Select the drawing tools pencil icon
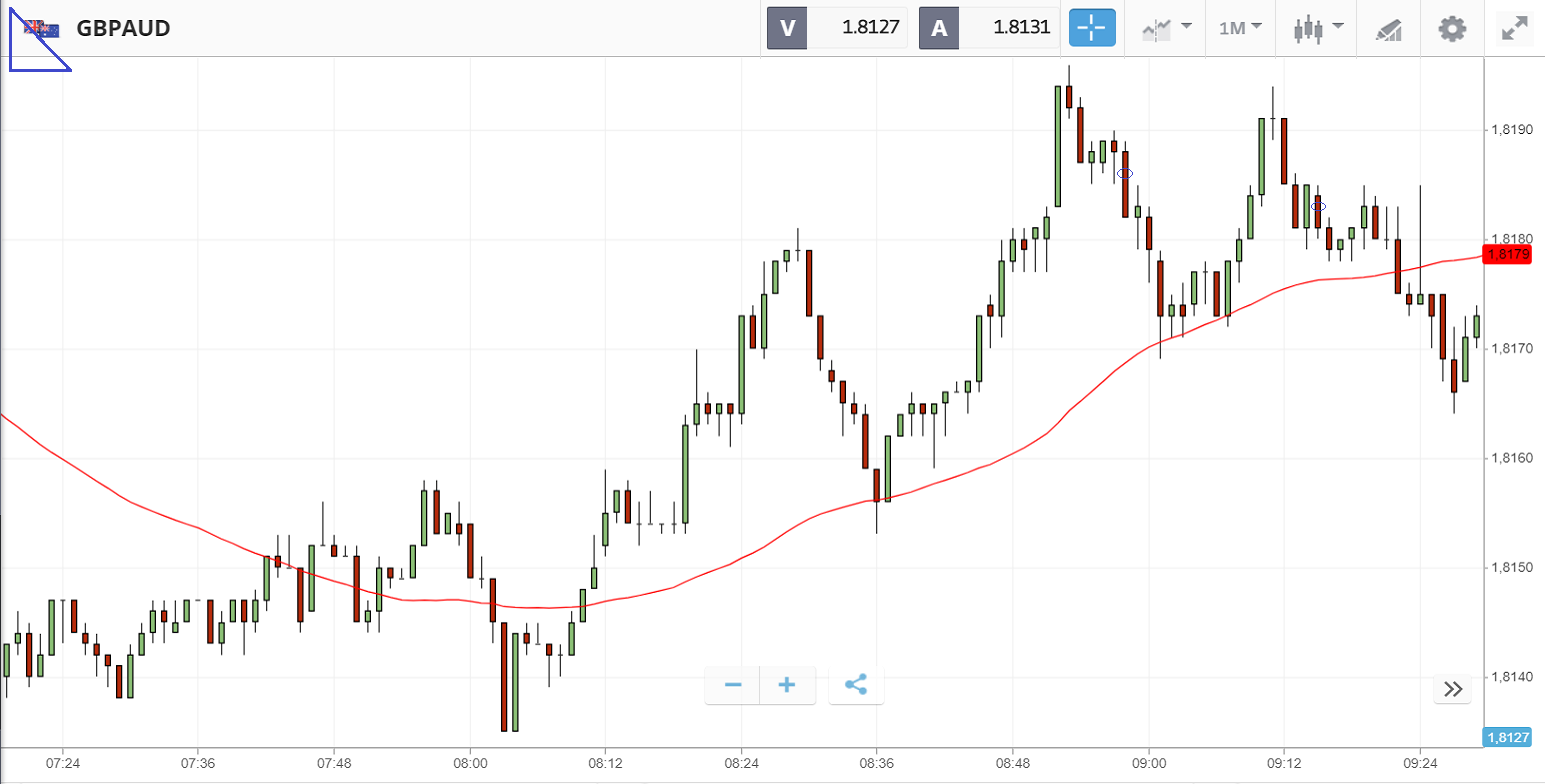The width and height of the screenshot is (1545, 784). (1389, 28)
